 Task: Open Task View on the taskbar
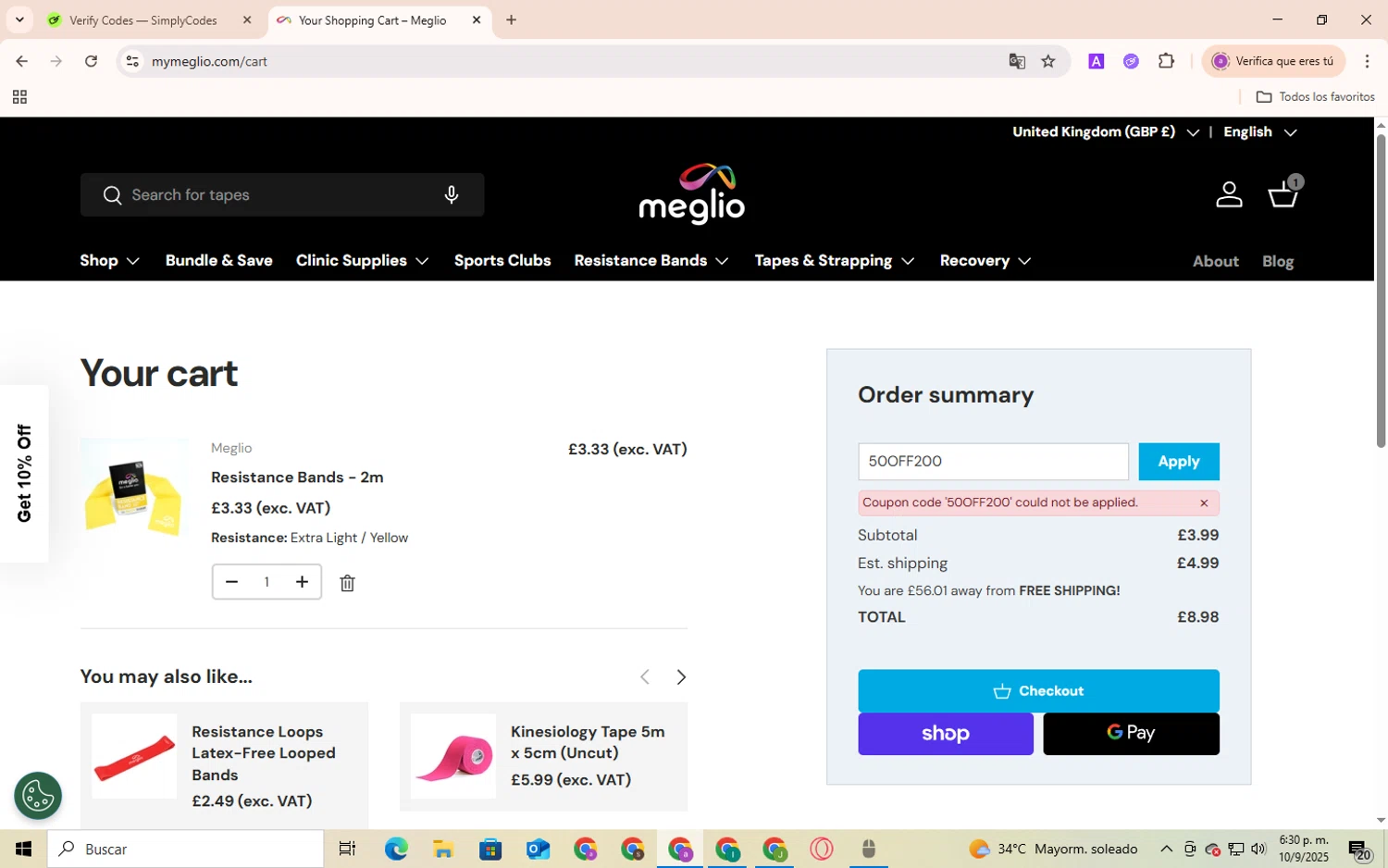coord(347,849)
